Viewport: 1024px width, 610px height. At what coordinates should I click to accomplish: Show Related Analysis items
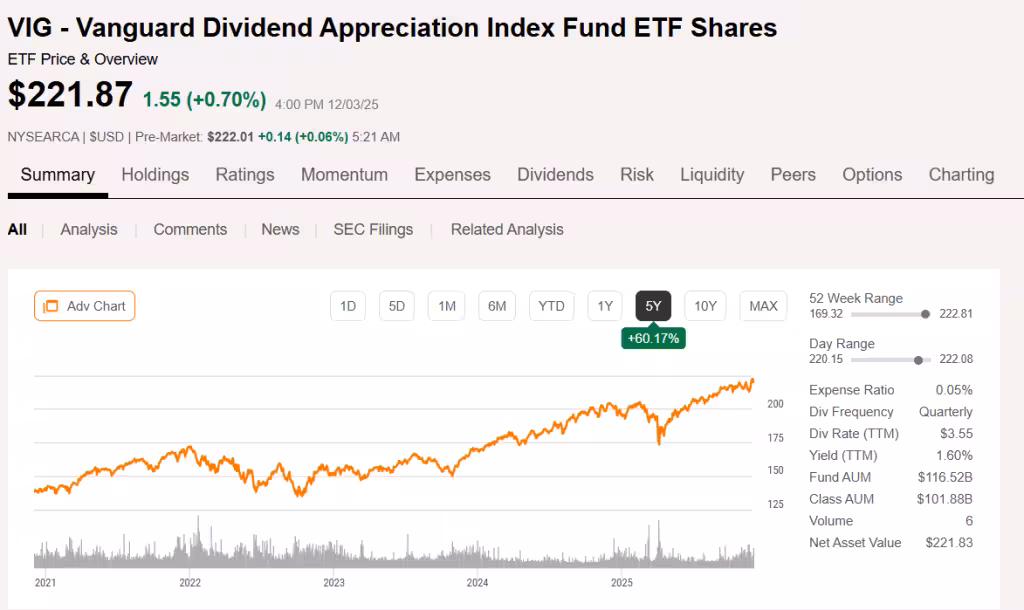click(507, 230)
